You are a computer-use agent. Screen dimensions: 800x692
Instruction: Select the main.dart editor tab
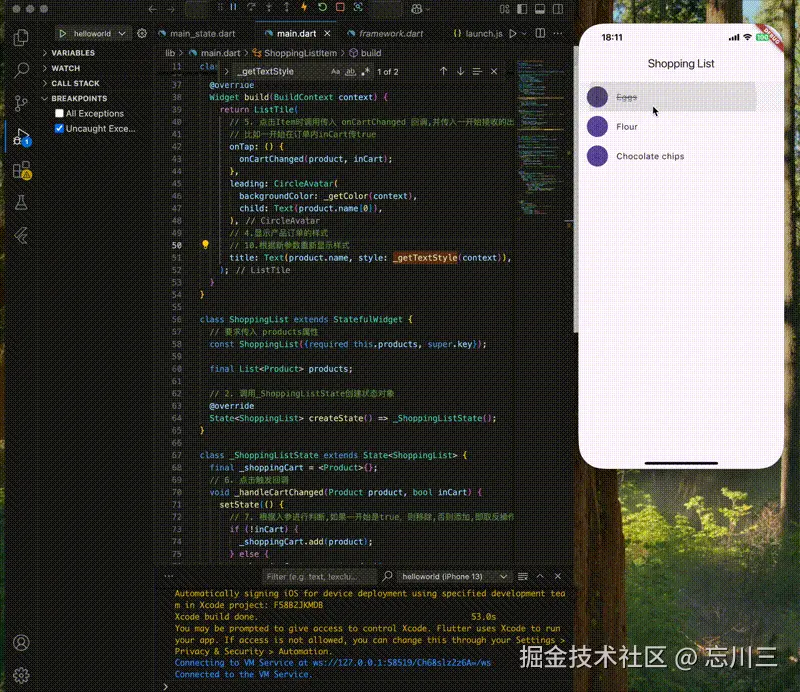click(x=296, y=34)
